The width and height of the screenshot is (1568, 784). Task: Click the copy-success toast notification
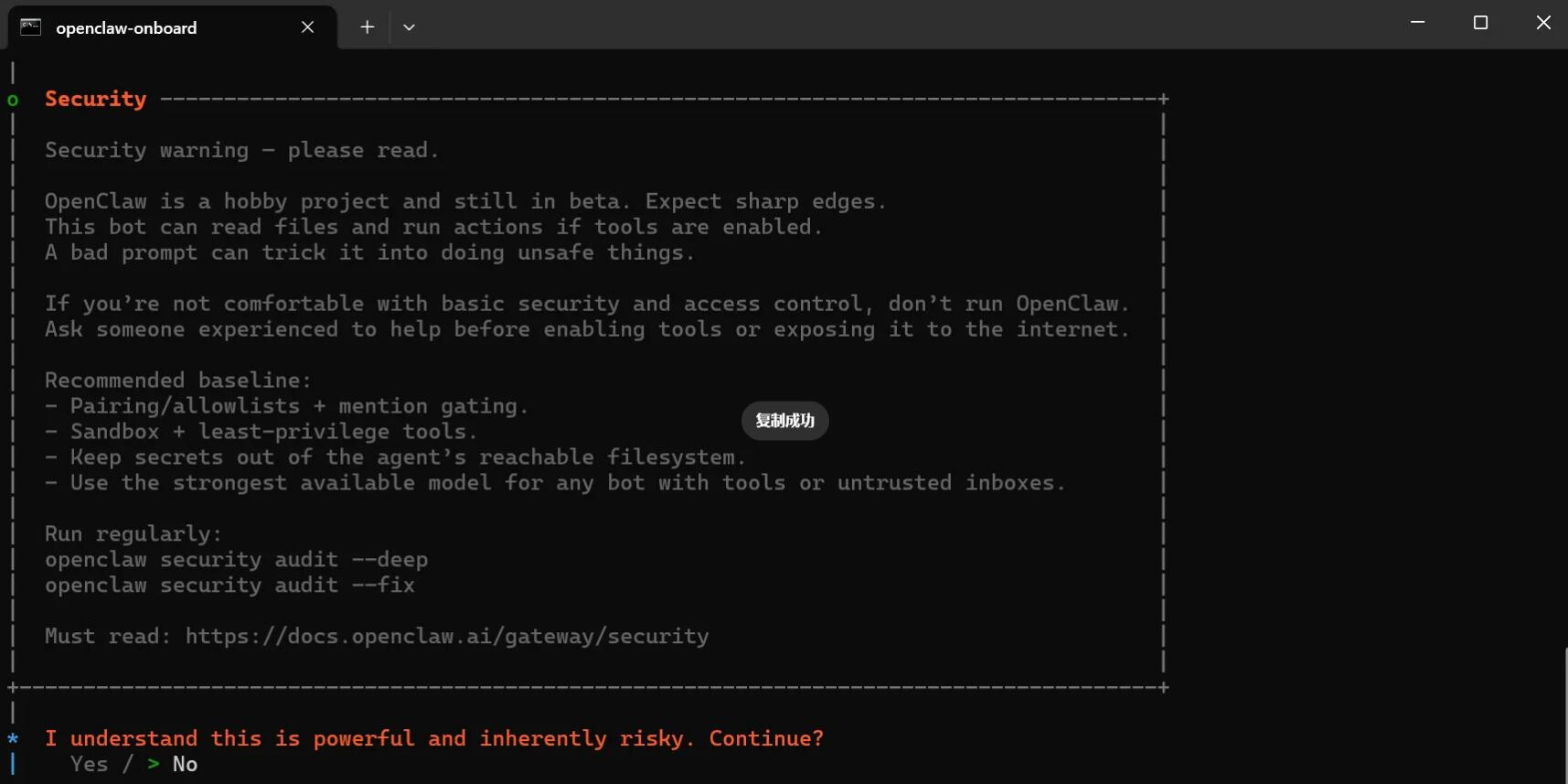784,421
